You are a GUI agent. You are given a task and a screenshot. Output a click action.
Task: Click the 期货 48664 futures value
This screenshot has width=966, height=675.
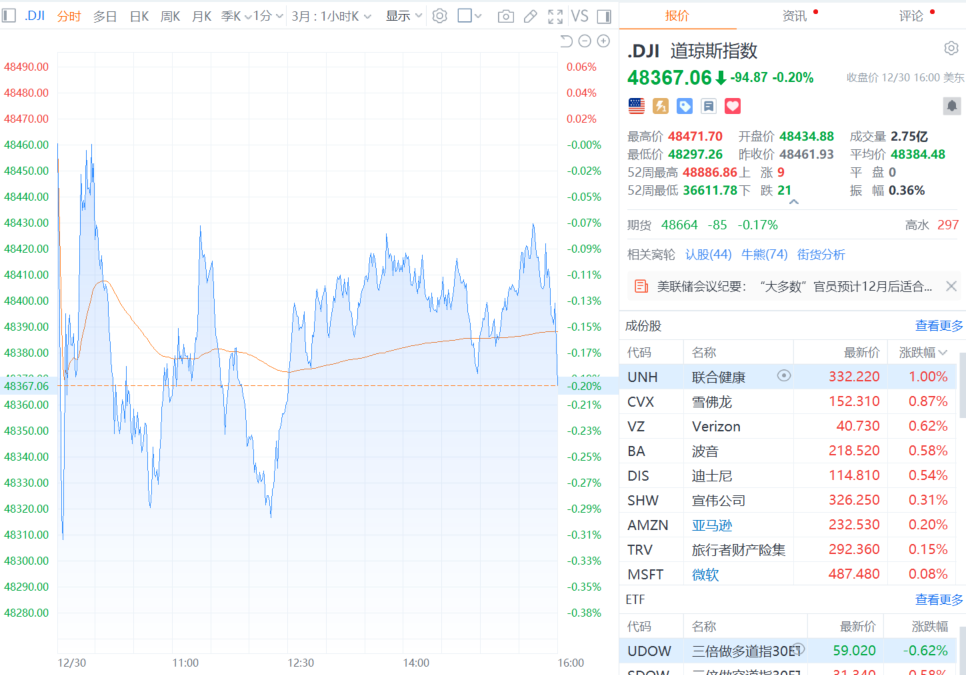(679, 225)
